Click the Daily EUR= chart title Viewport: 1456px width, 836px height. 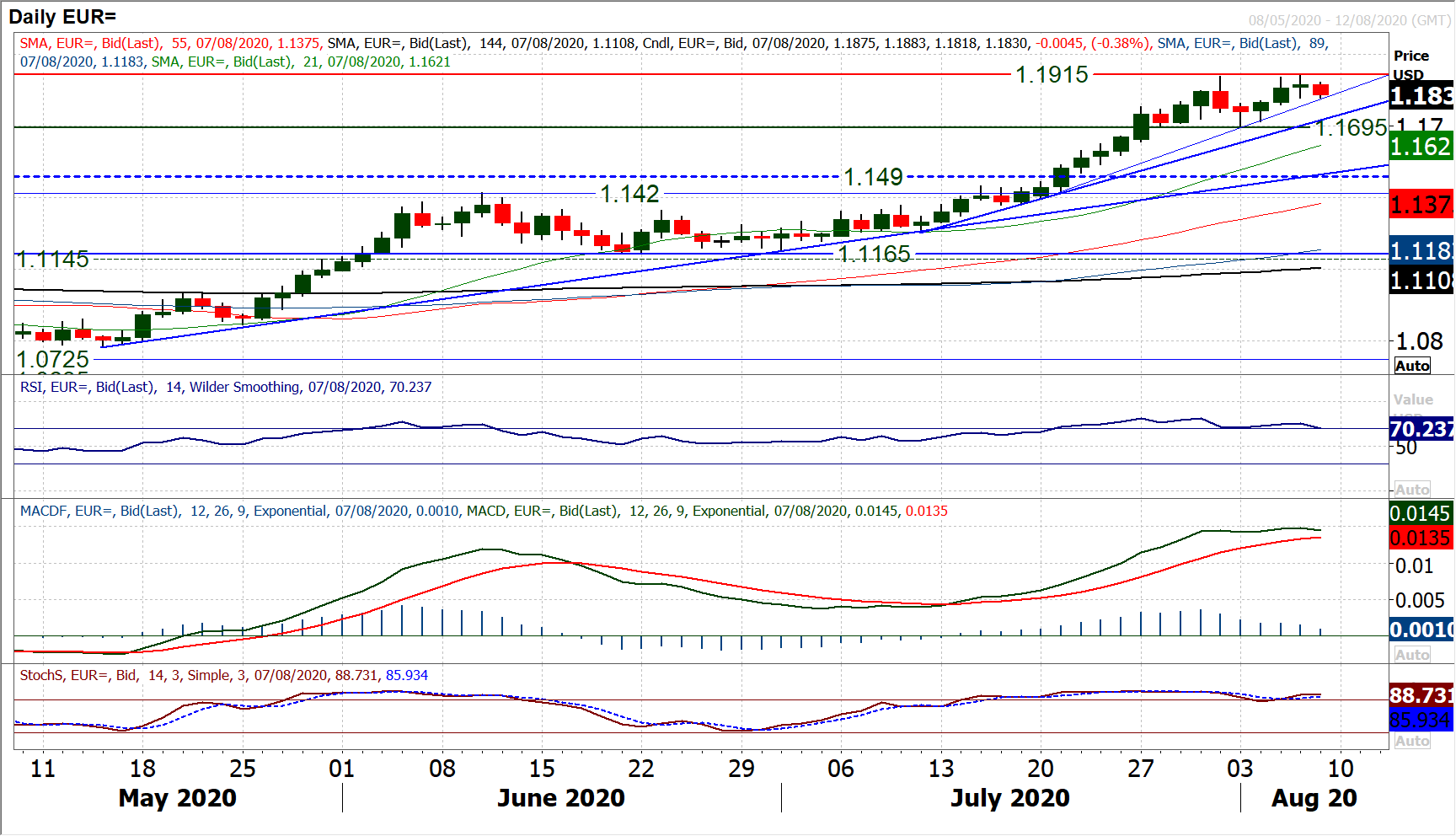pos(62,17)
